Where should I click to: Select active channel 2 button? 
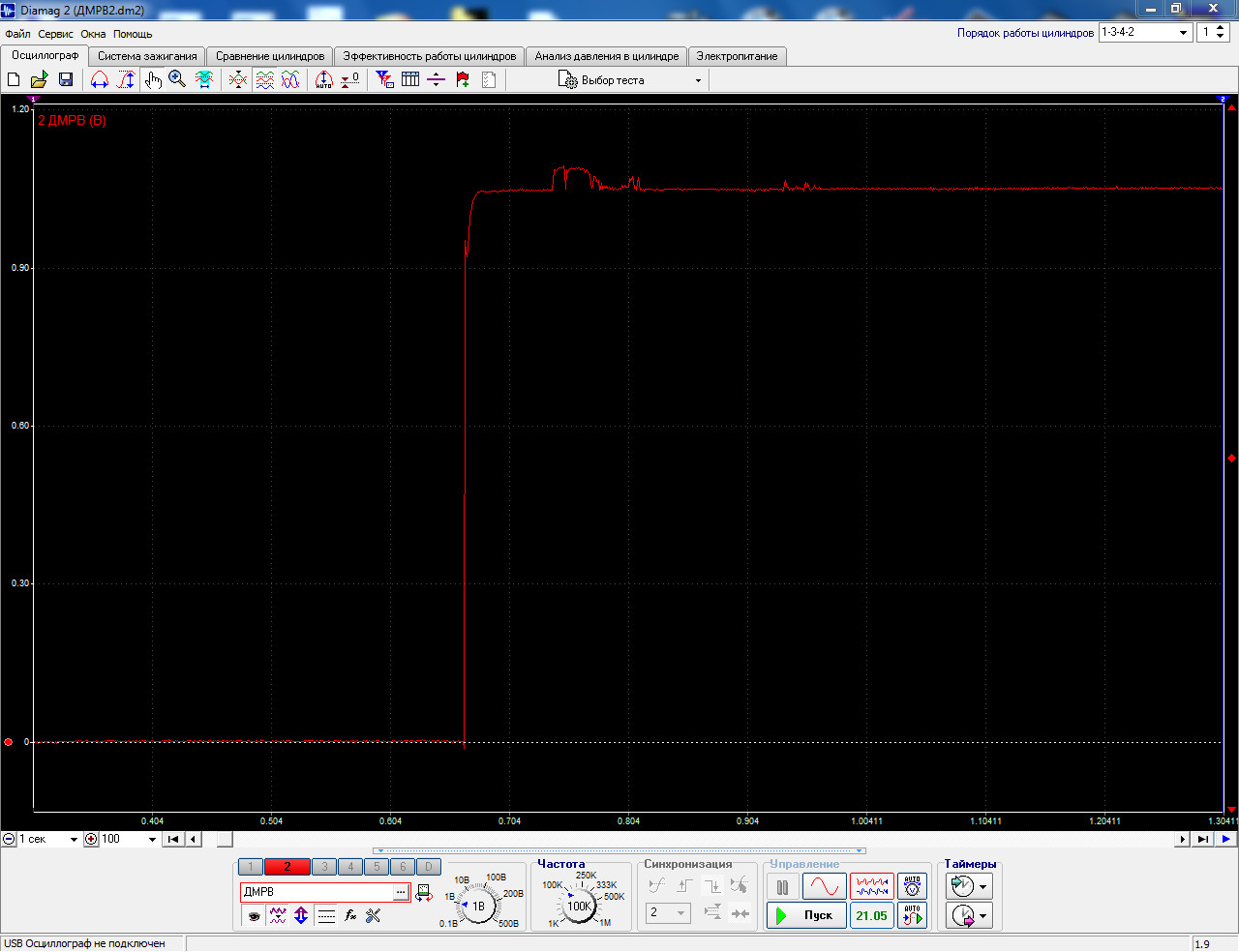(x=287, y=867)
